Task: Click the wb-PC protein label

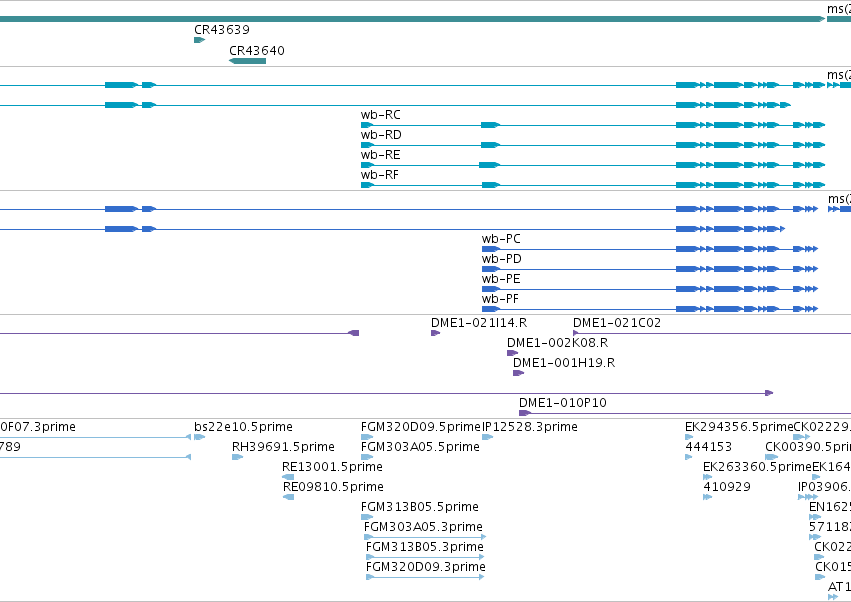Action: pyautogui.click(x=501, y=239)
